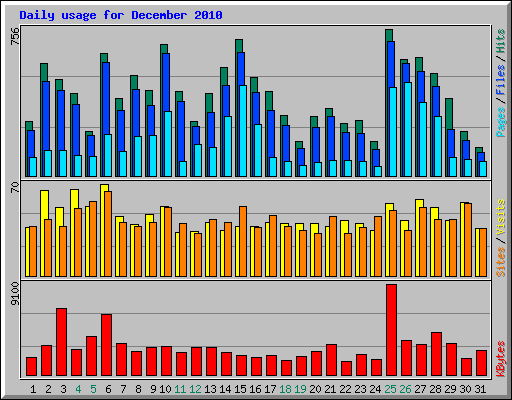Image resolution: width=512 pixels, height=400 pixels.
Task: Click the 'Sites' legend label
Action: (501, 262)
